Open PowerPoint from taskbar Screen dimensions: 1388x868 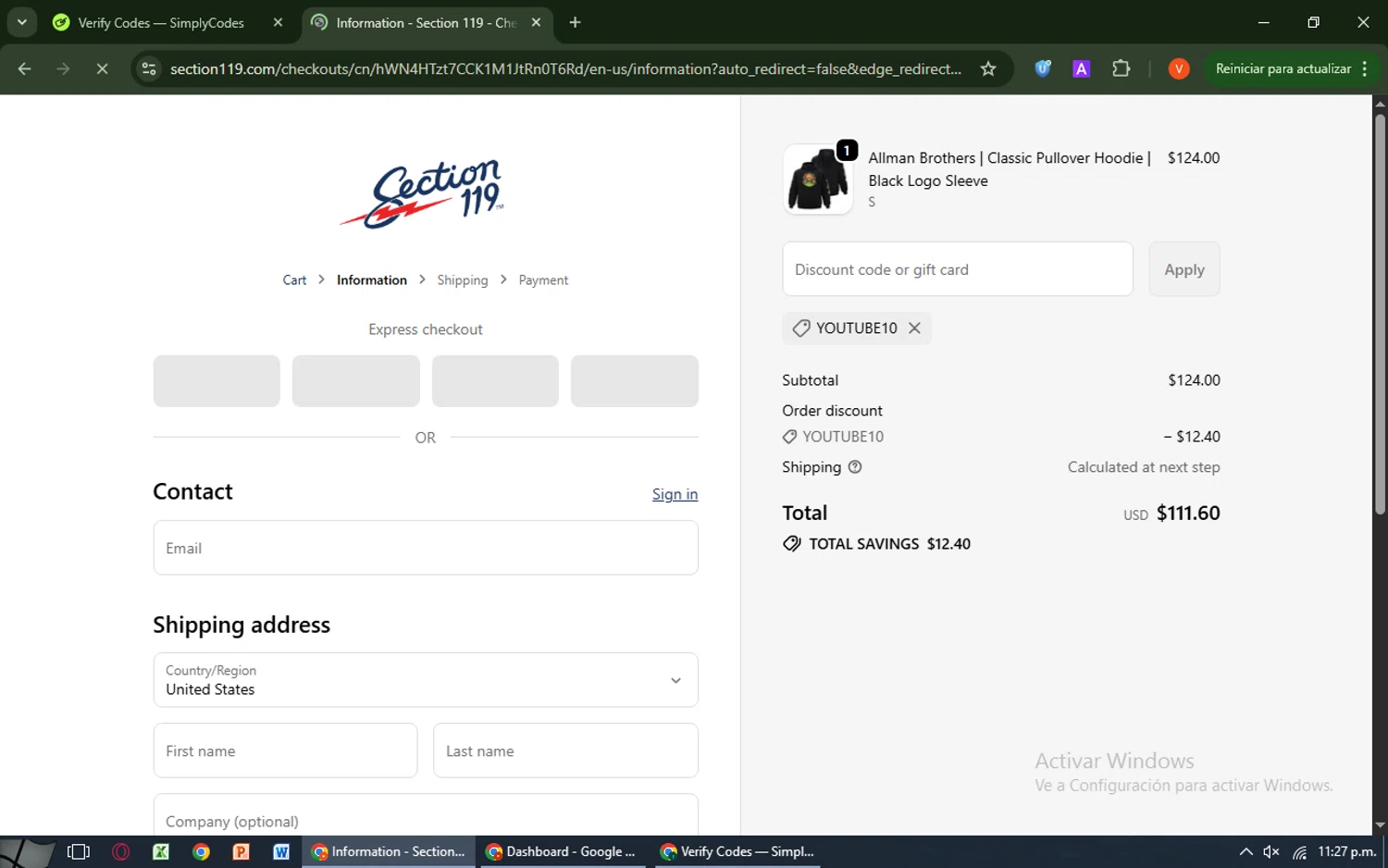click(x=242, y=851)
